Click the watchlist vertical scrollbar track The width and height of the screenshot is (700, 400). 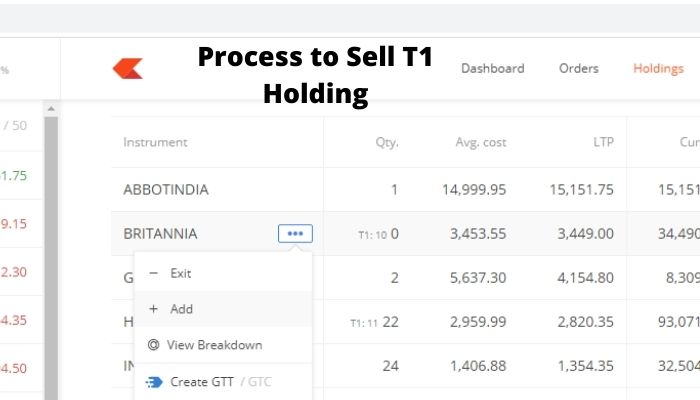(x=51, y=257)
